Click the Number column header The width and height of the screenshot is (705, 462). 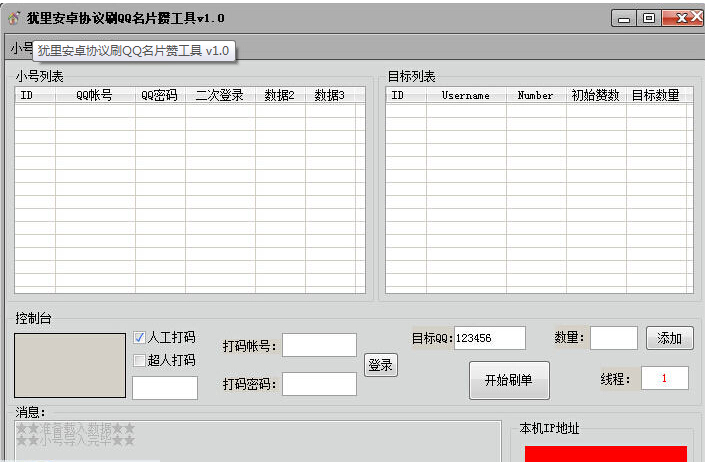[536, 95]
